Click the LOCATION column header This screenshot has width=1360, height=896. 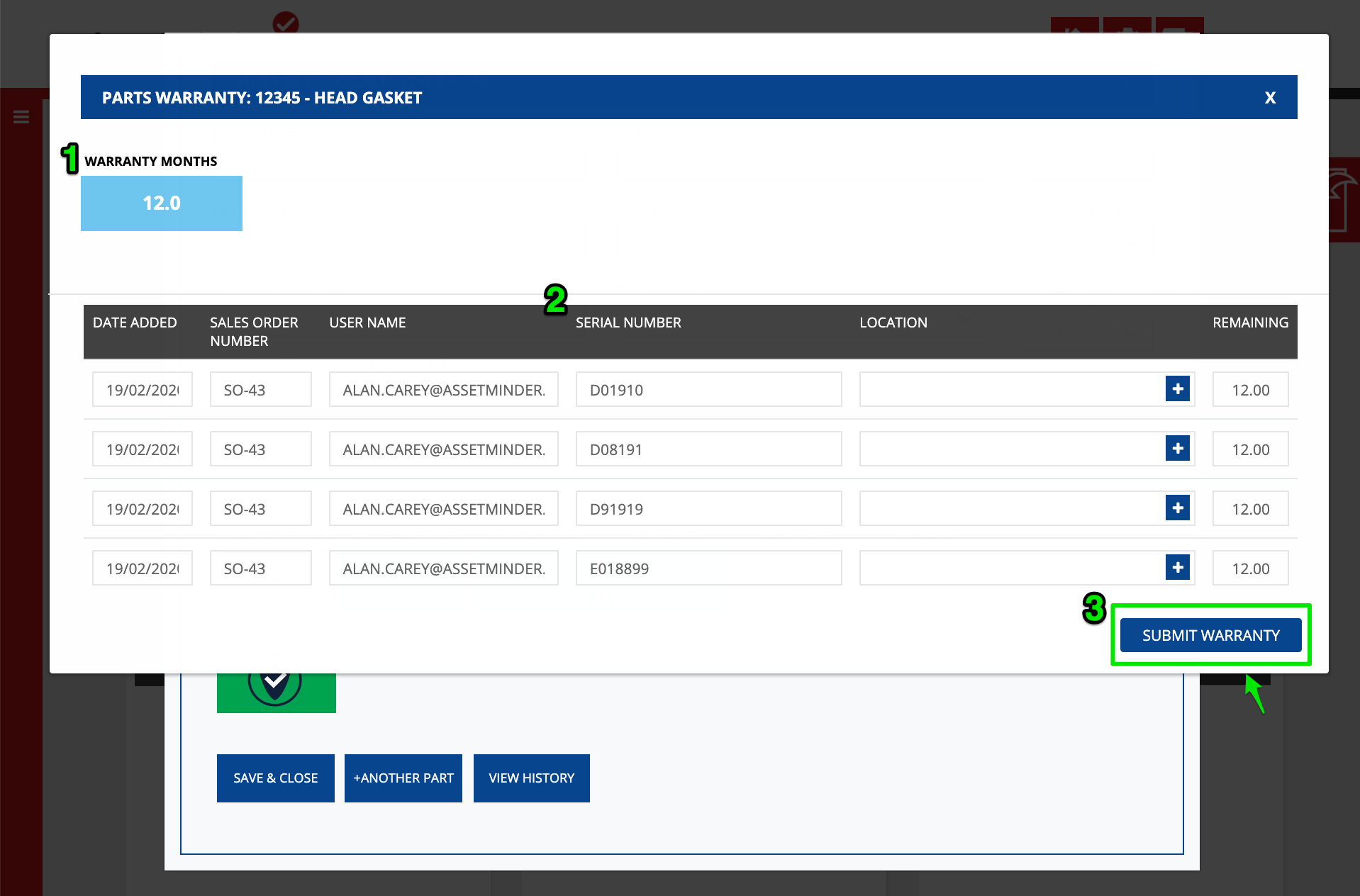point(893,323)
